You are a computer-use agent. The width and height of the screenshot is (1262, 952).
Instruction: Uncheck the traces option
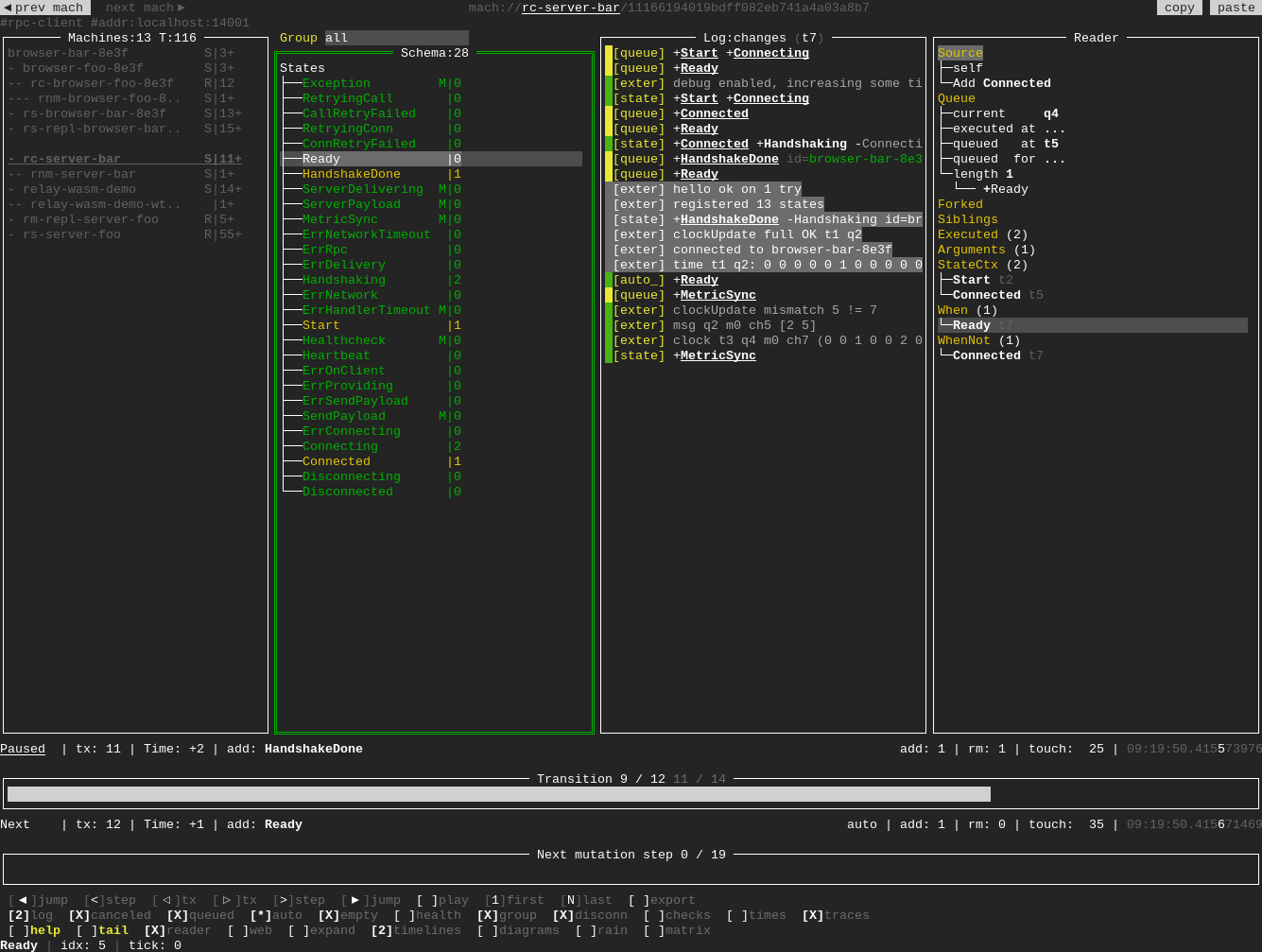[835, 915]
